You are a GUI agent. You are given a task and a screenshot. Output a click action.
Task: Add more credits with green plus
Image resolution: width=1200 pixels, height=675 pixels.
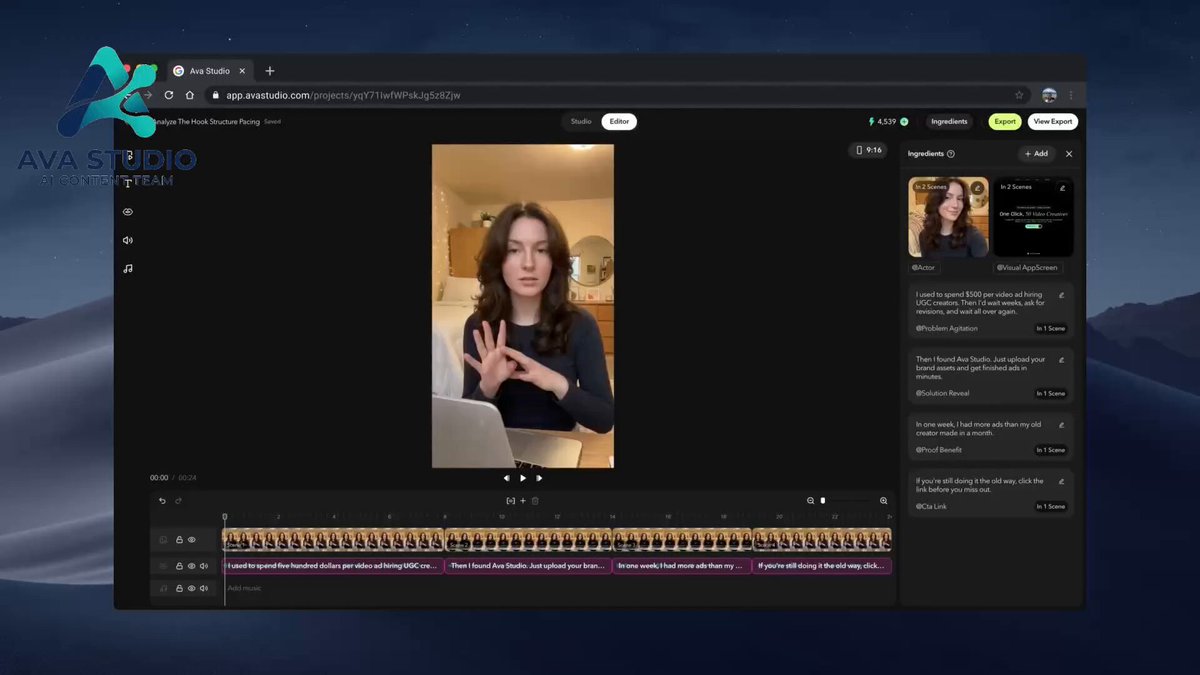(x=904, y=122)
